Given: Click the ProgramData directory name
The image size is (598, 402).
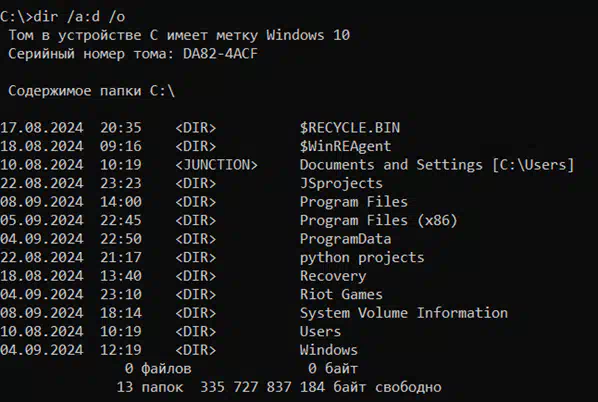Looking at the screenshot, I should [x=345, y=239].
